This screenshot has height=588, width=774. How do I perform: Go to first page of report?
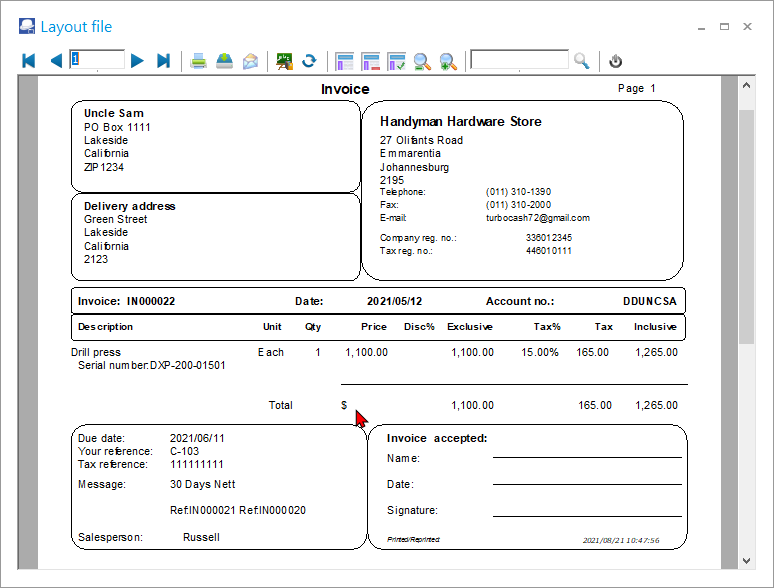point(28,61)
